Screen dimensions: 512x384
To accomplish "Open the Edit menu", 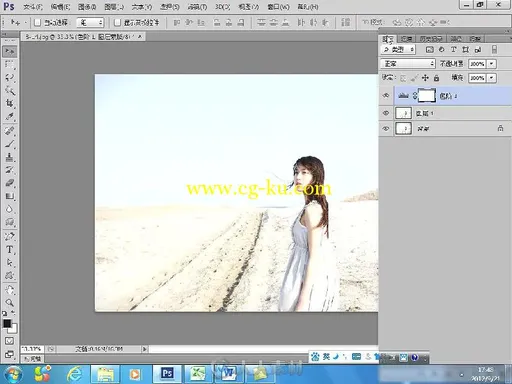I will (x=60, y=7).
